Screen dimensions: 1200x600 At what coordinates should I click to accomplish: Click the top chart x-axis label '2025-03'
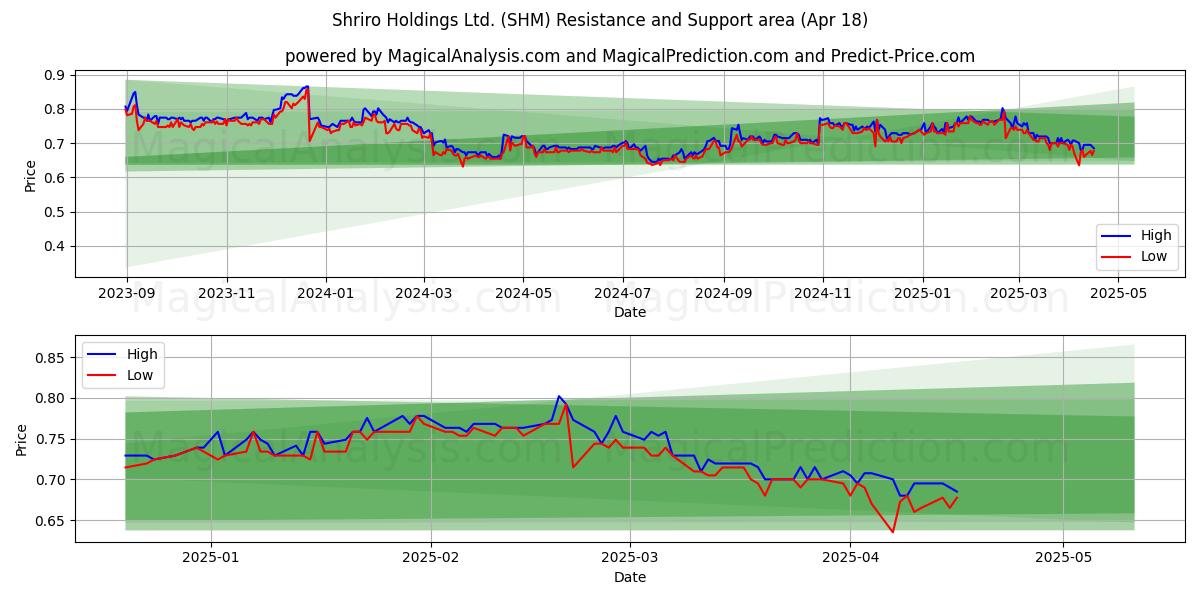pyautogui.click(x=1019, y=295)
